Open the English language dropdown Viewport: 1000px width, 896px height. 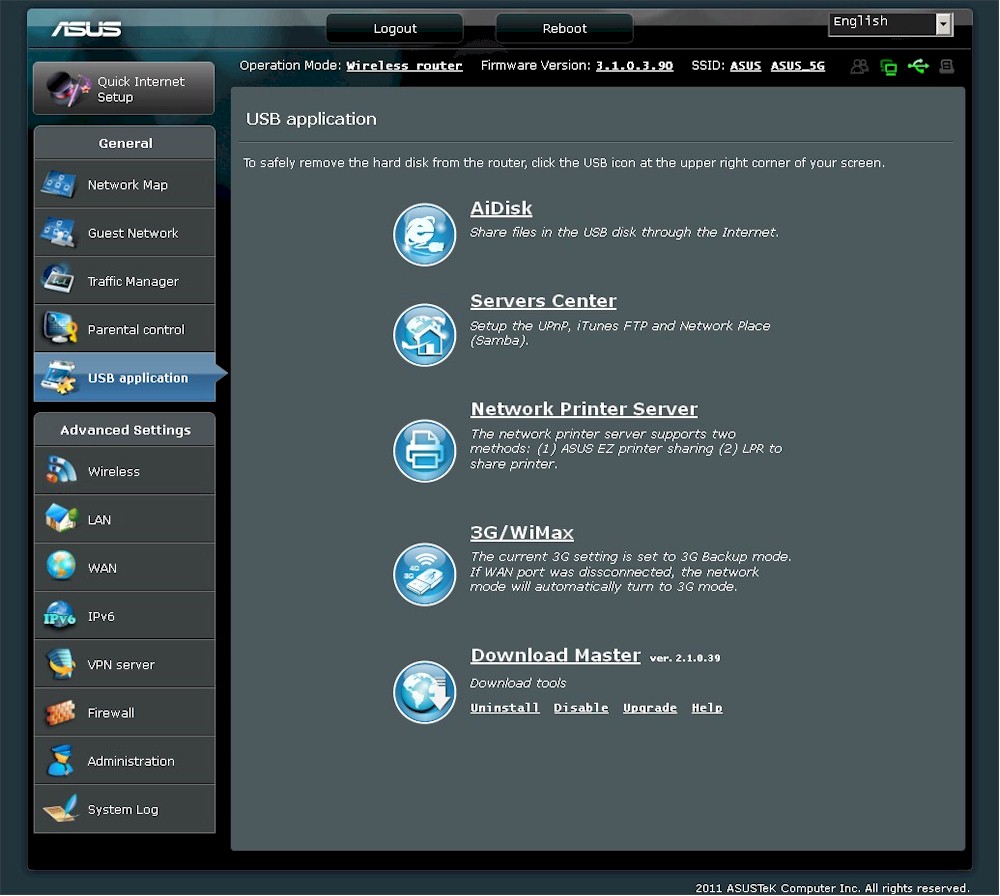890,24
